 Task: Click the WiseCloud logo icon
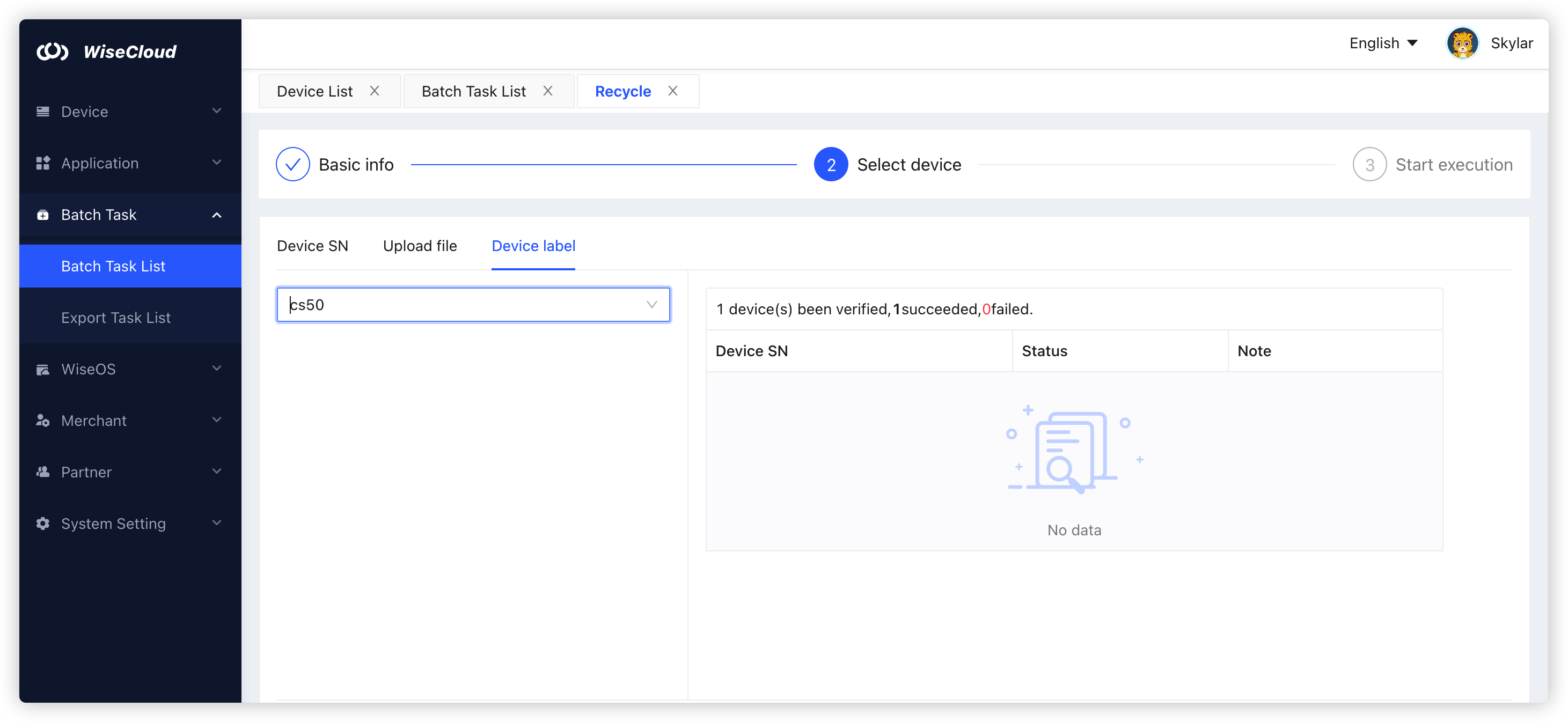pyautogui.click(x=52, y=51)
